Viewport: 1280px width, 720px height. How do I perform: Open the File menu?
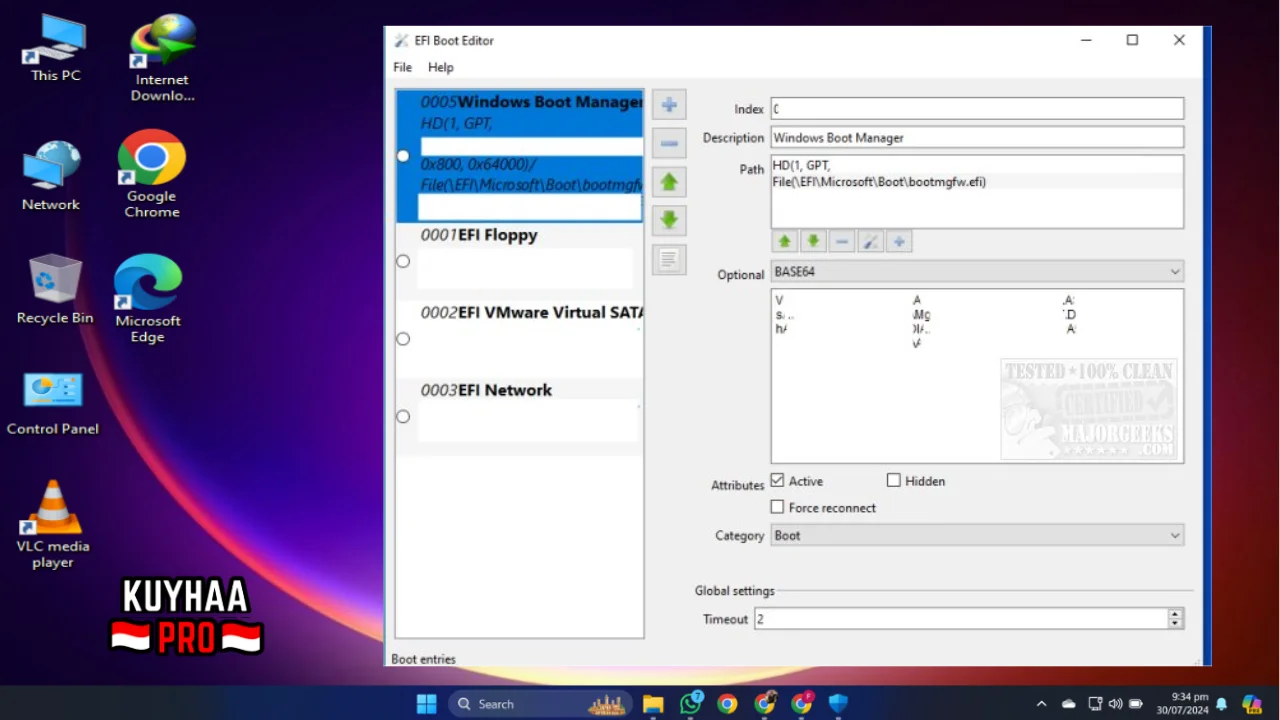click(402, 67)
